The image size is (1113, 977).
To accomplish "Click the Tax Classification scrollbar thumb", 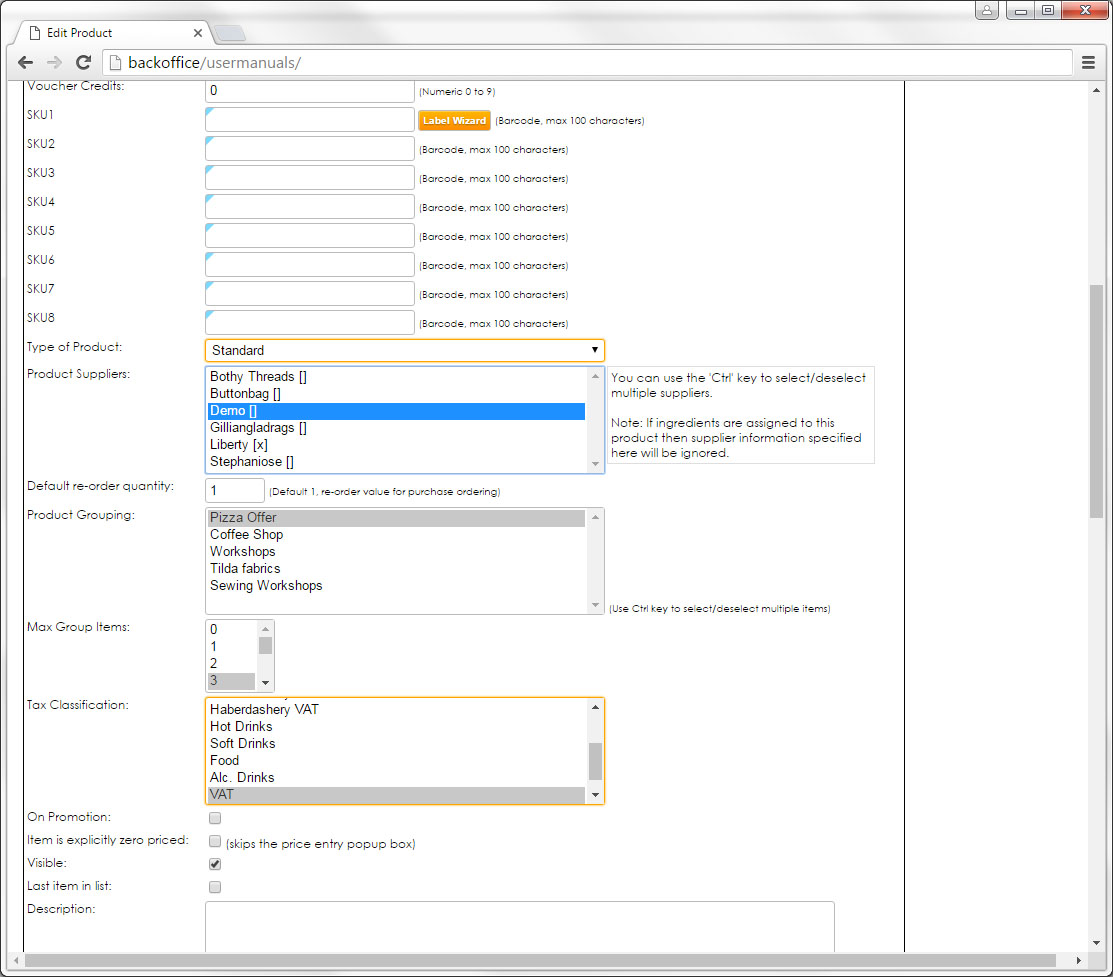I will (x=596, y=761).
